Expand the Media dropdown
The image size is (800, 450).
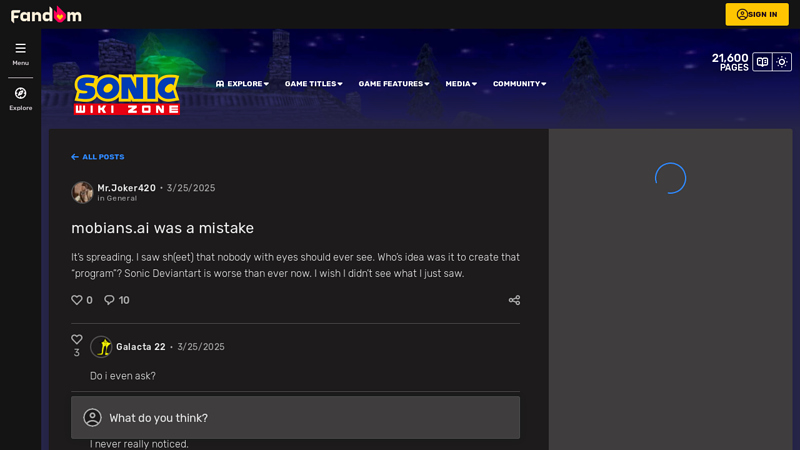click(461, 84)
